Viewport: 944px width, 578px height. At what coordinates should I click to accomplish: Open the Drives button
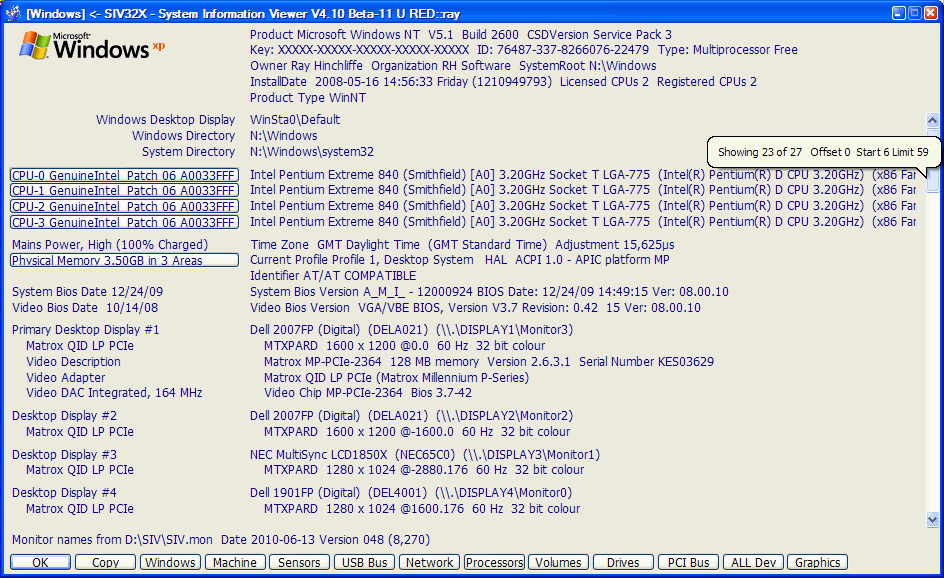pyautogui.click(x=623, y=562)
